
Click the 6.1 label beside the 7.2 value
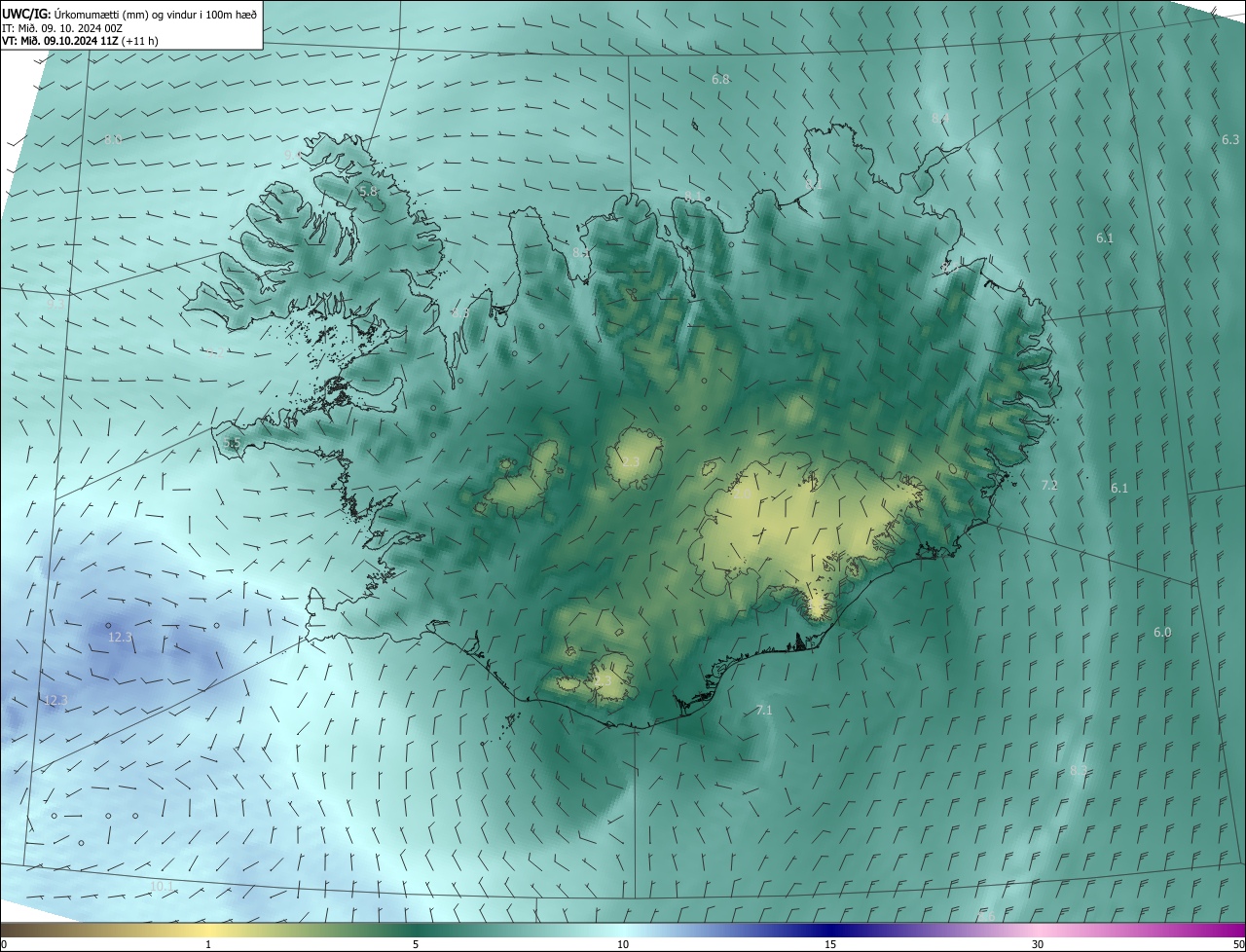click(1119, 489)
